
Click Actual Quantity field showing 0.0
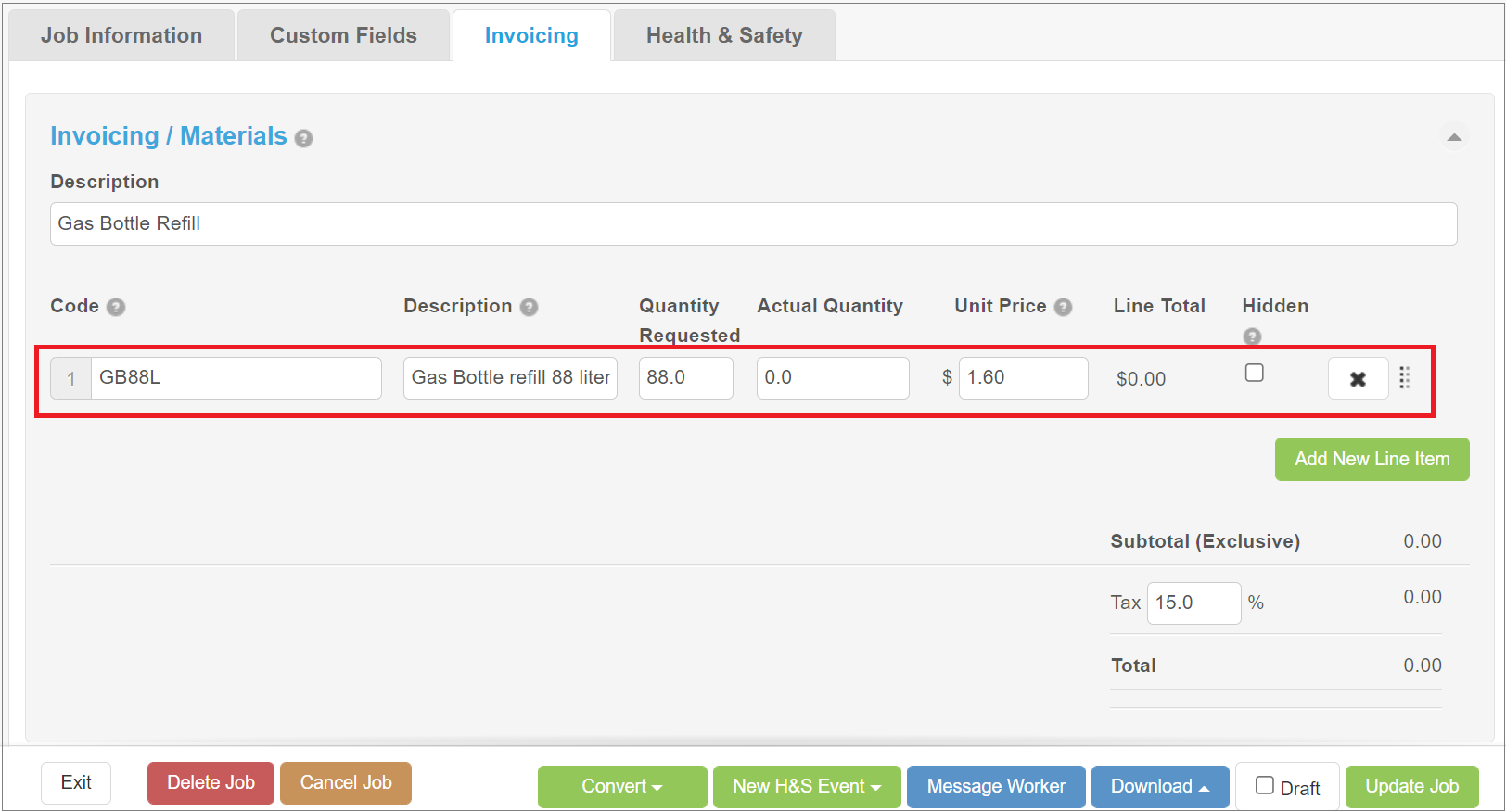pos(833,378)
